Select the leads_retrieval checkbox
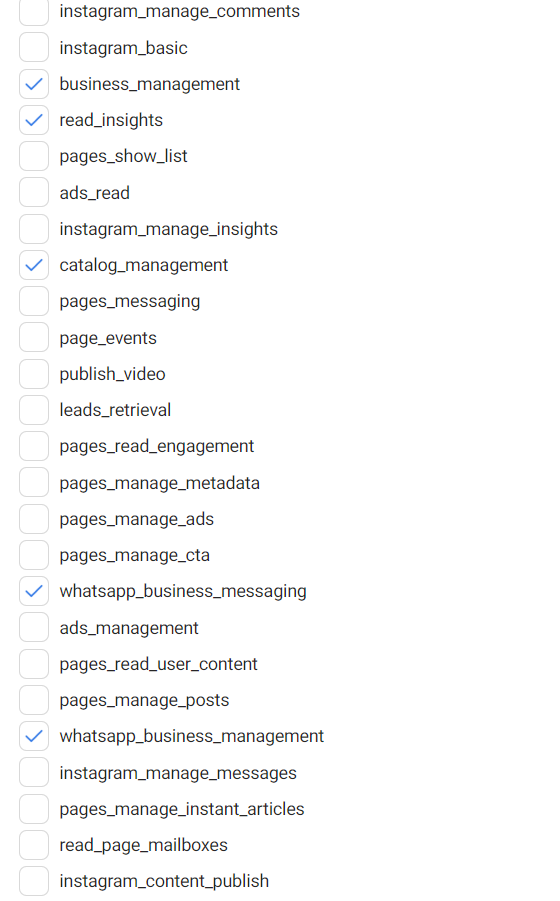Screen dimensions: 560x901 point(34,410)
